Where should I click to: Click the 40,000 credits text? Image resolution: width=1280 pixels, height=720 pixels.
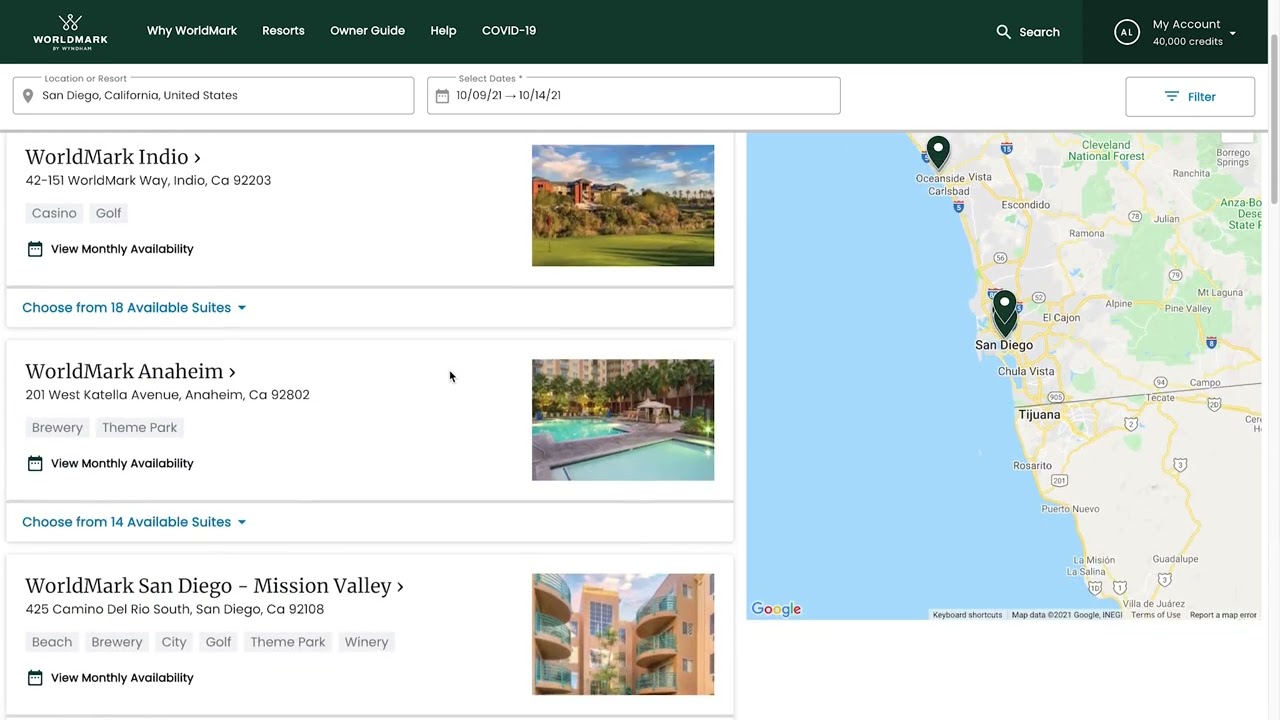point(1188,42)
